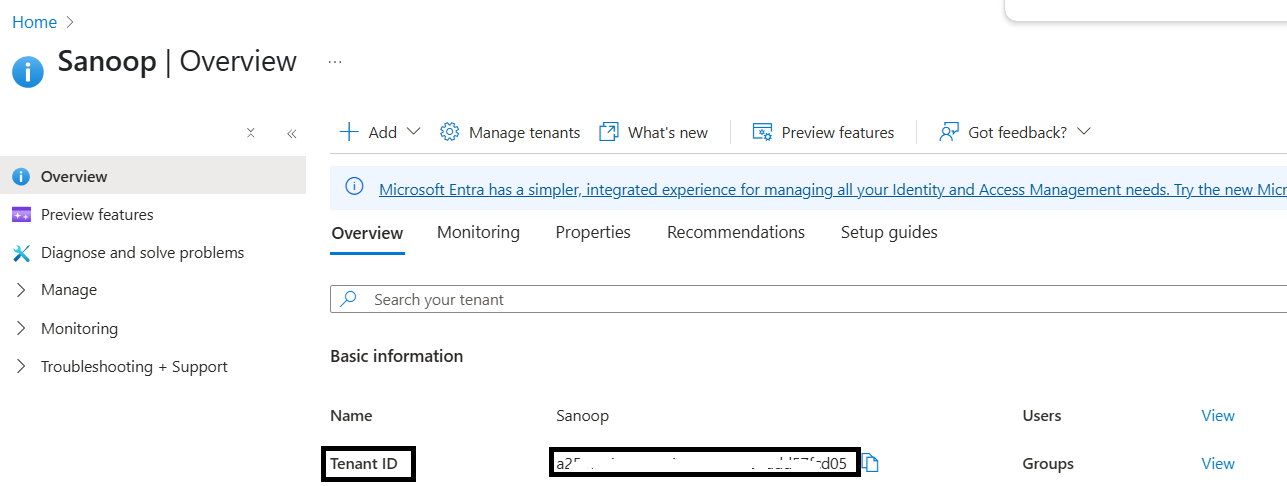Click the Groups label
Image resolution: width=1287 pixels, height=486 pixels.
point(1048,463)
